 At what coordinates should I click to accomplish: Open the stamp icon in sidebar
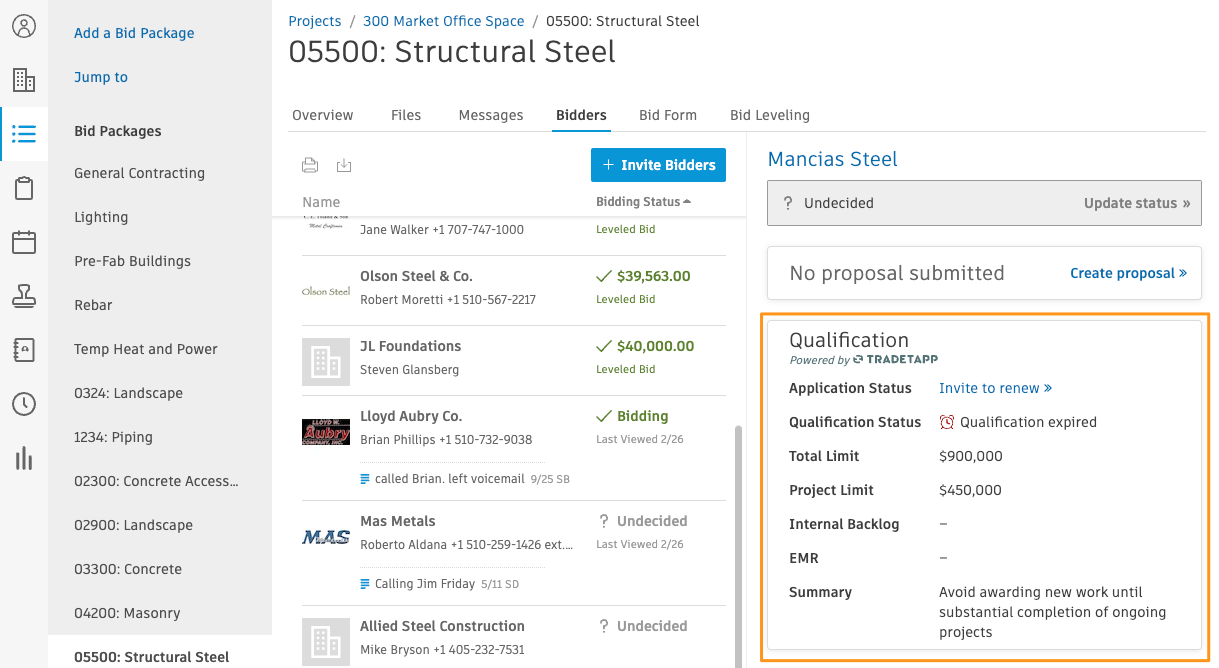24,296
